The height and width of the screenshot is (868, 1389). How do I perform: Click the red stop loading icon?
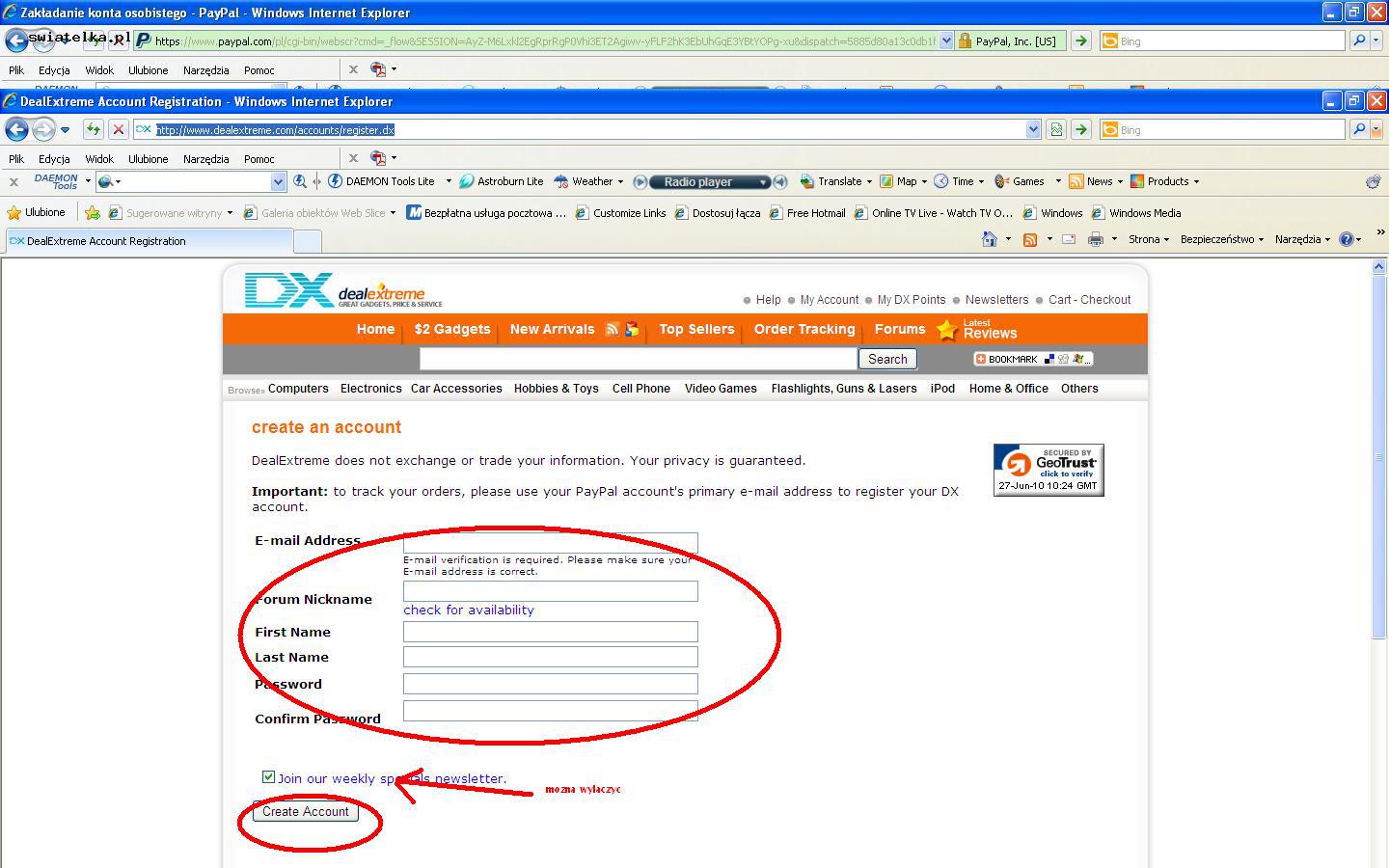point(118,129)
